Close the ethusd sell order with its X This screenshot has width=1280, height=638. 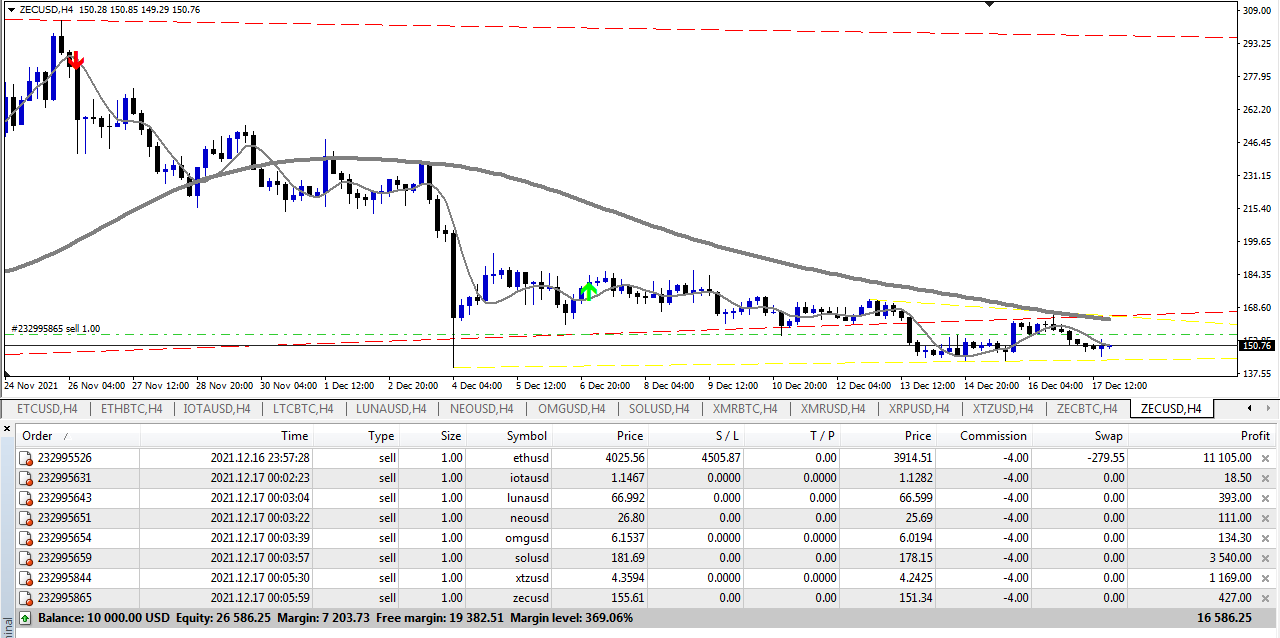1265,458
